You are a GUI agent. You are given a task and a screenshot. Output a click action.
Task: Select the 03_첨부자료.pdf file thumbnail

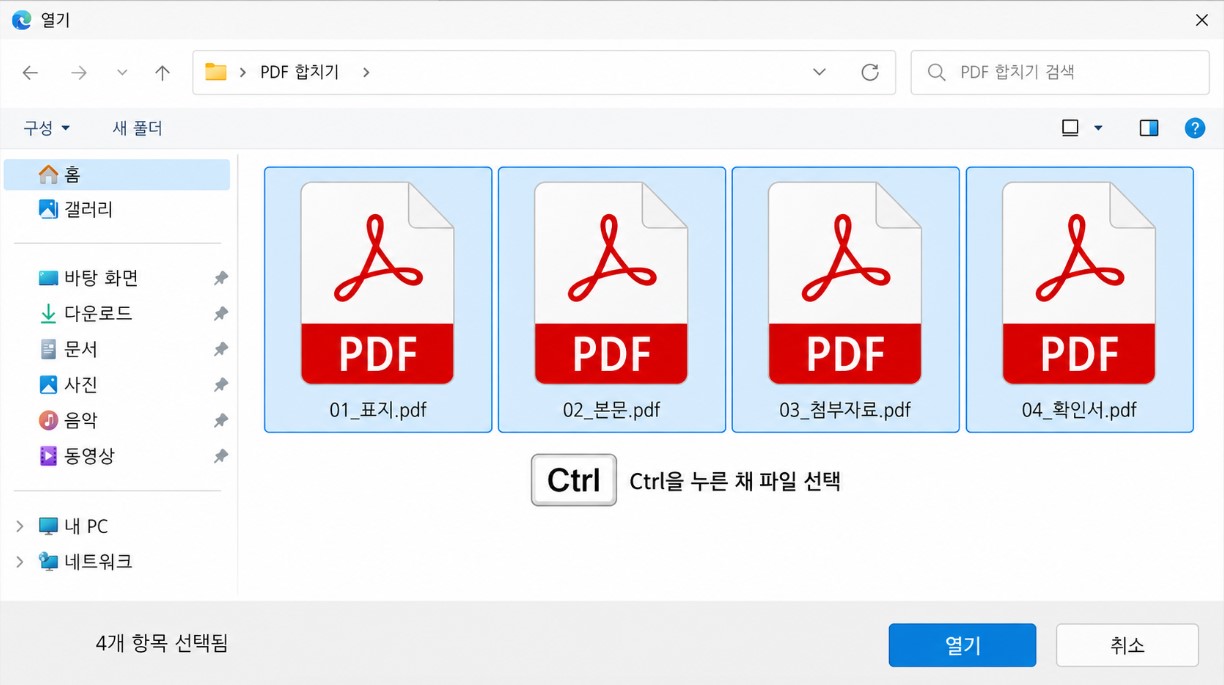pos(845,284)
